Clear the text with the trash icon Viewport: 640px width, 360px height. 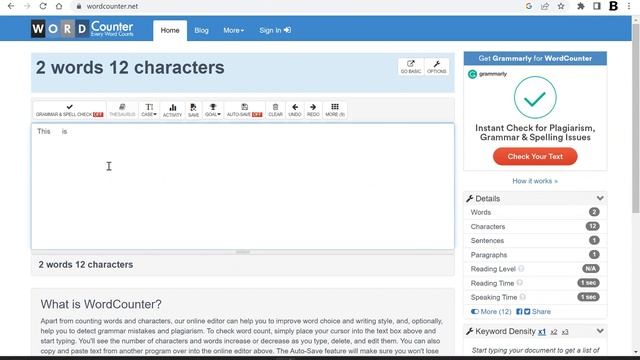coord(276,110)
